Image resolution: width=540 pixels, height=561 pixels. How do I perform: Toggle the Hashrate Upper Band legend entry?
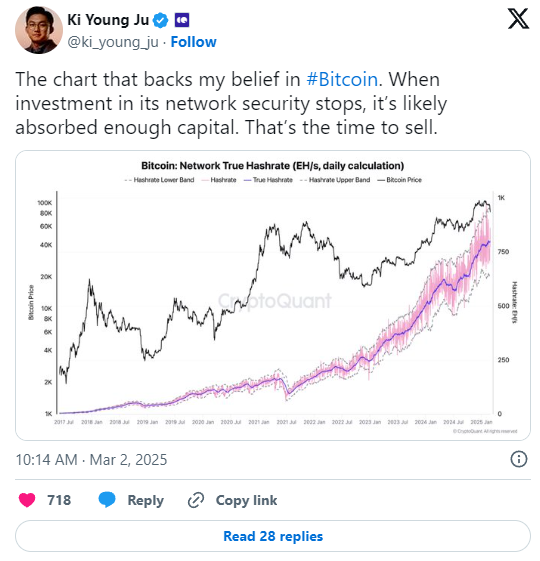click(335, 180)
